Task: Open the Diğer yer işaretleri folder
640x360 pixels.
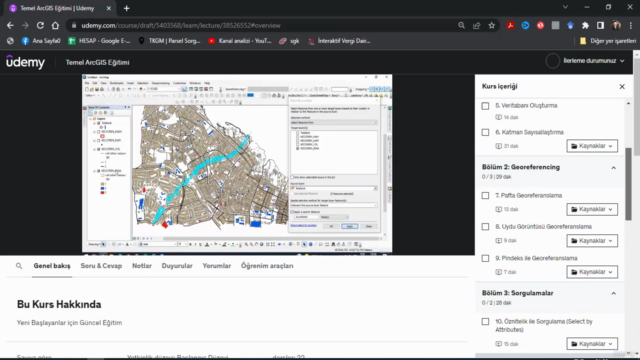Action: pos(608,41)
